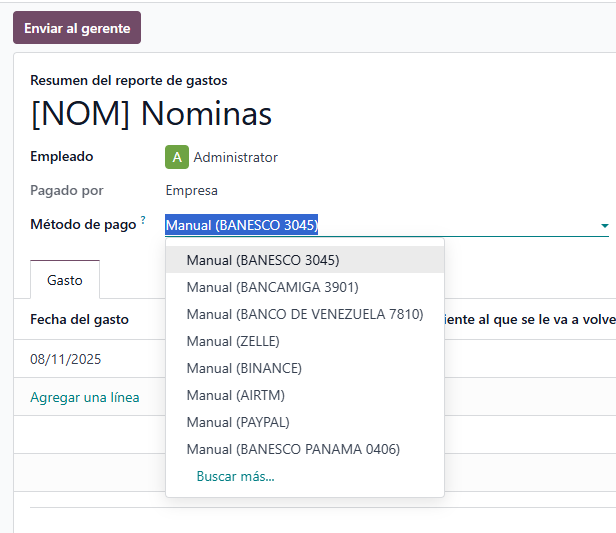Choose Manual (BANCAMIGA 3901) option

pos(305,287)
